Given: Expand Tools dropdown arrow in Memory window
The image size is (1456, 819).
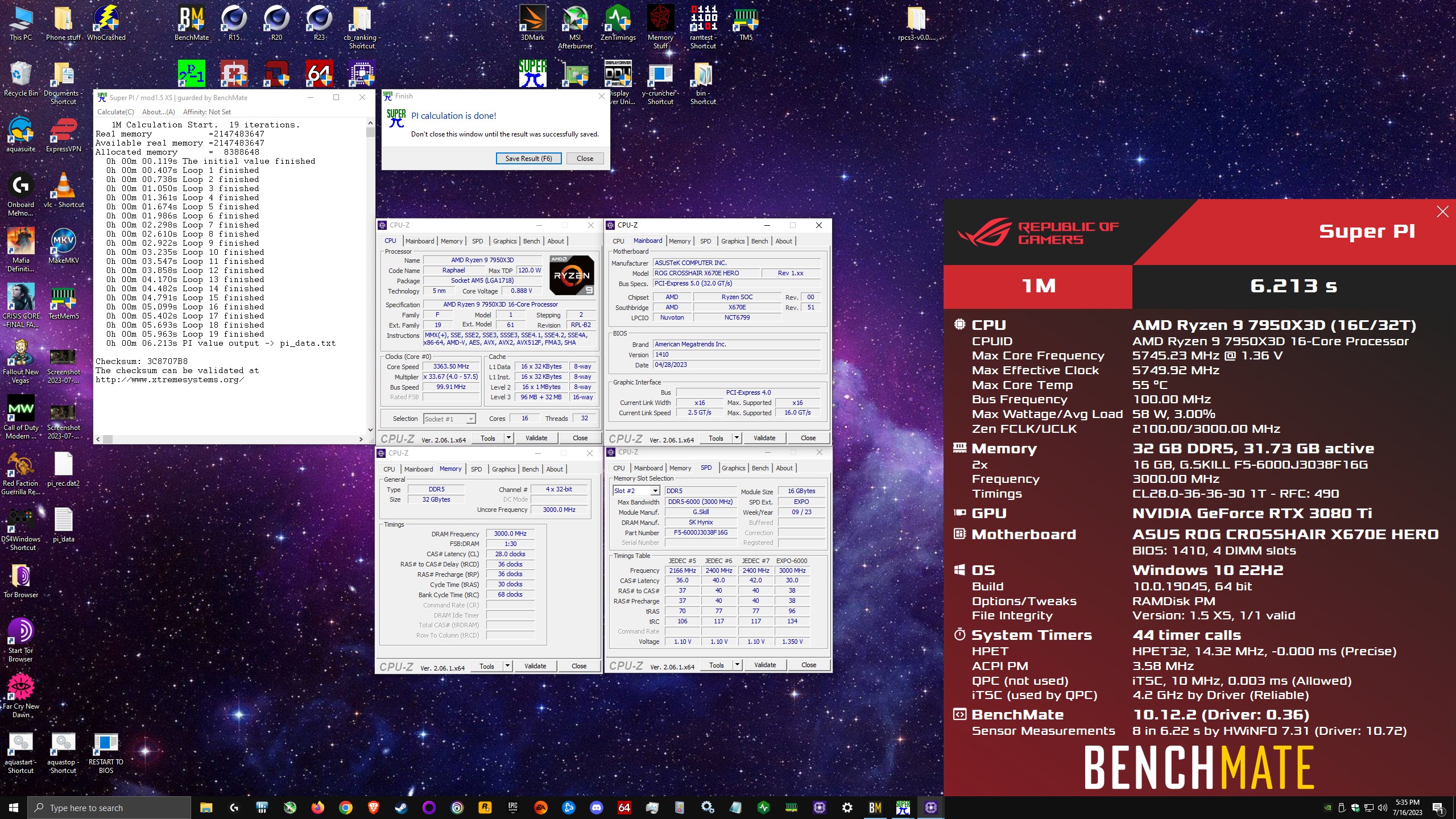Looking at the screenshot, I should point(507,666).
